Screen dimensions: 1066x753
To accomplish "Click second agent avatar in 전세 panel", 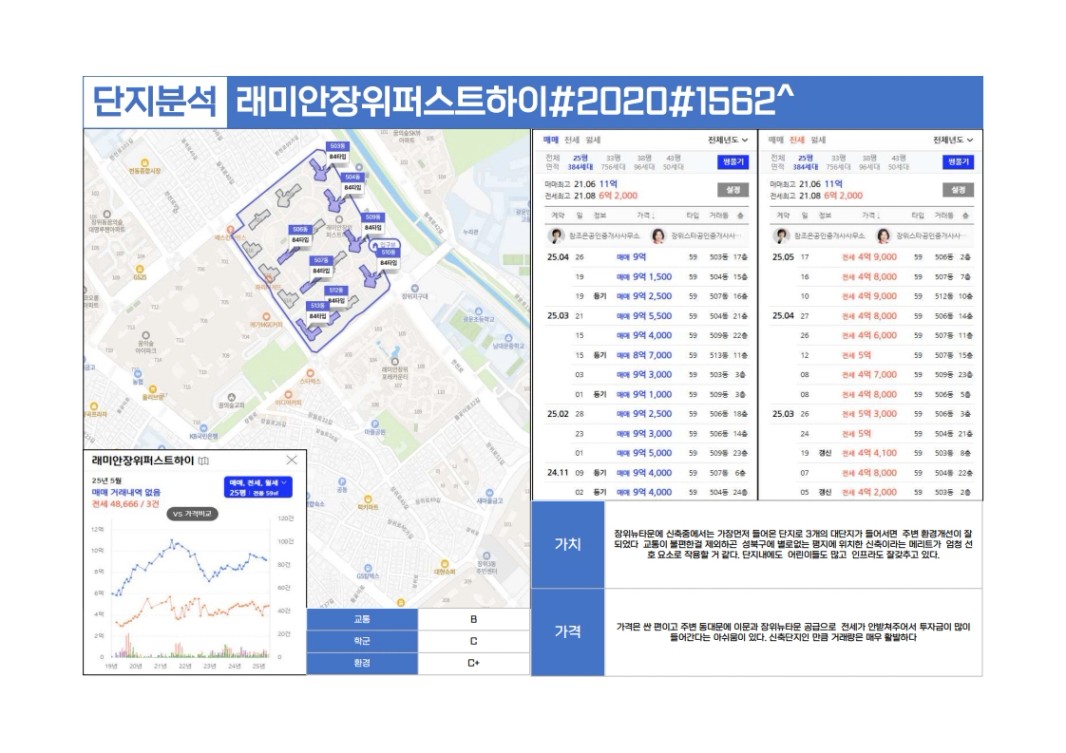I will (x=883, y=235).
